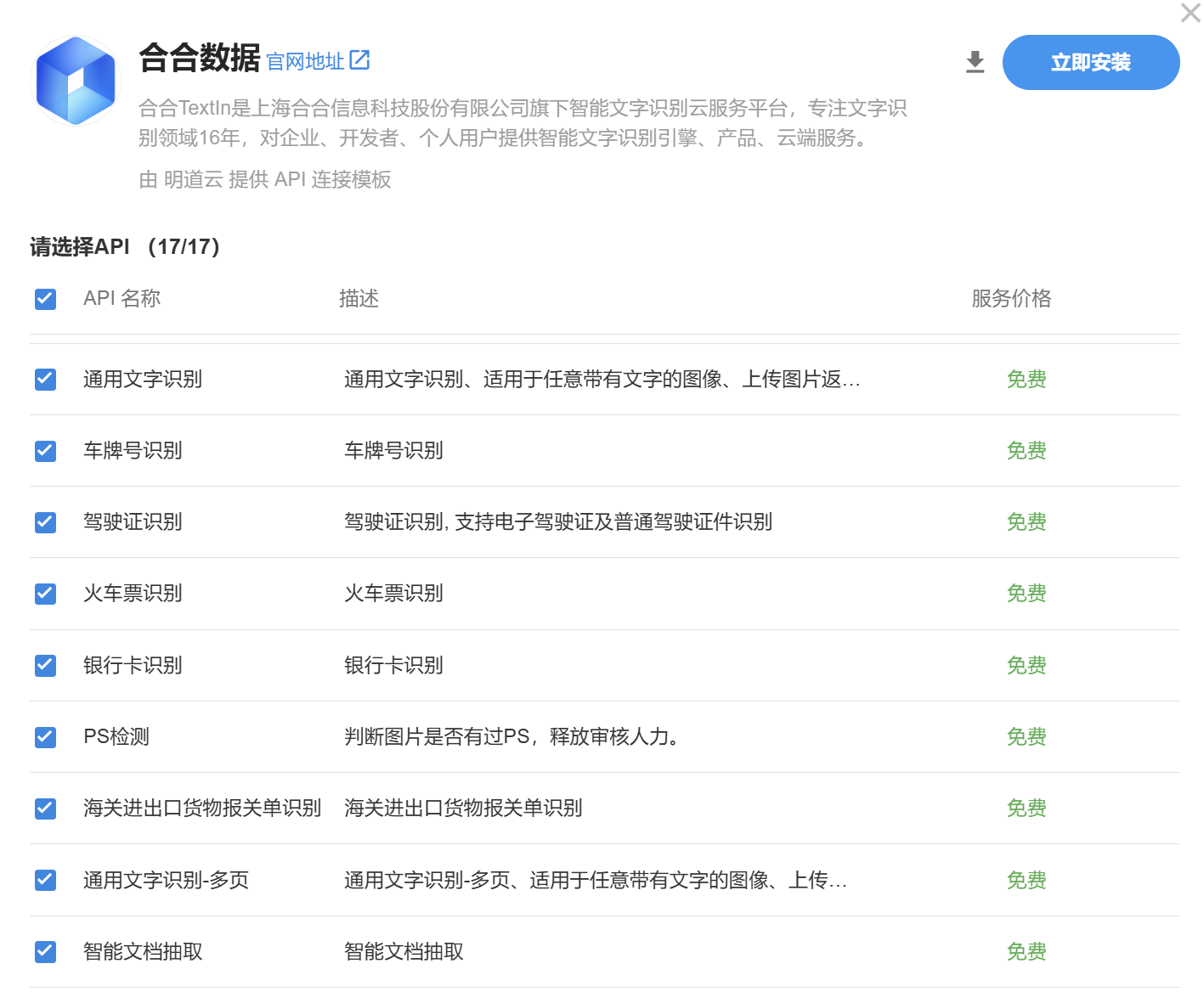The image size is (1204, 1003).
Task: Click the 请选择API (17/17) heading
Action: (x=125, y=246)
